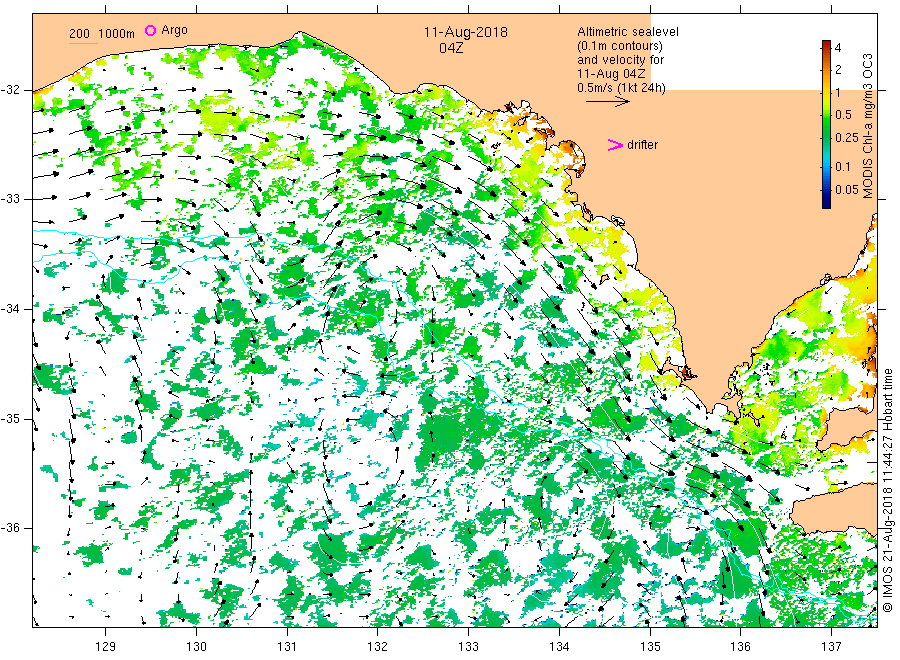Screen dimensions: 900x660
Task: Click the longitude axis label '137'
Action: click(x=831, y=647)
